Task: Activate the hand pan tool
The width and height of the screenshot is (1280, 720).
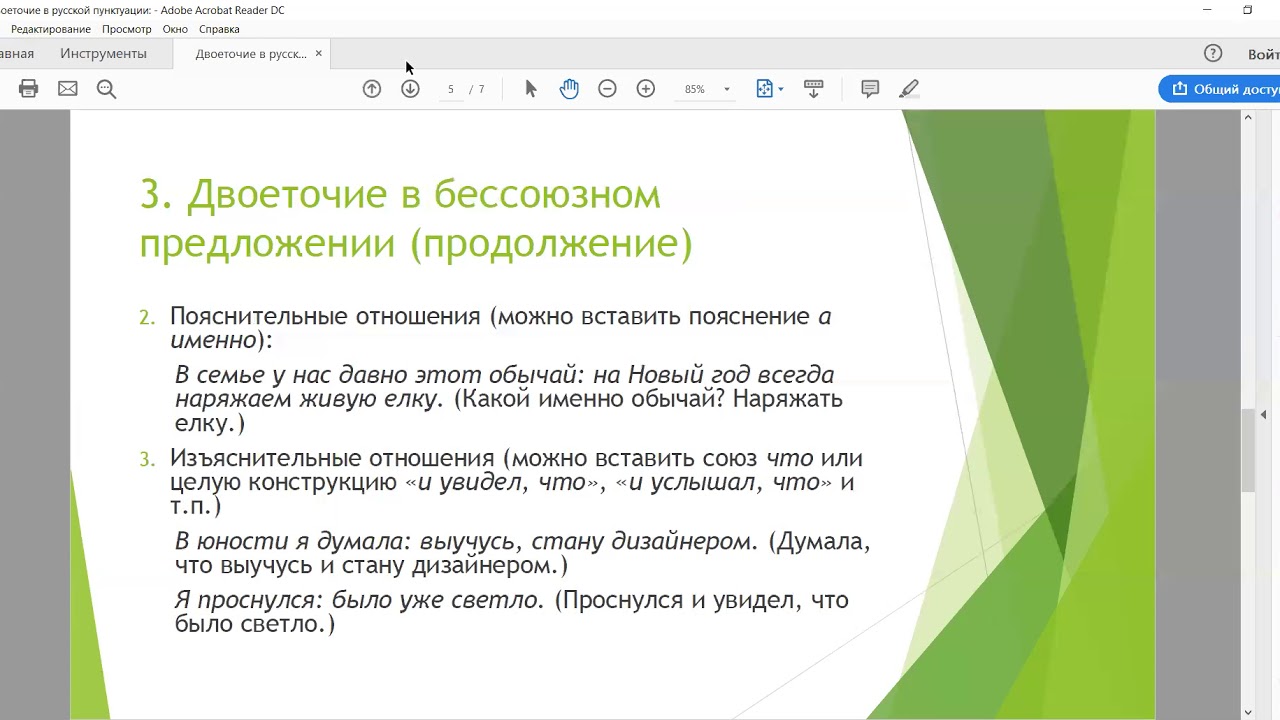Action: [569, 89]
